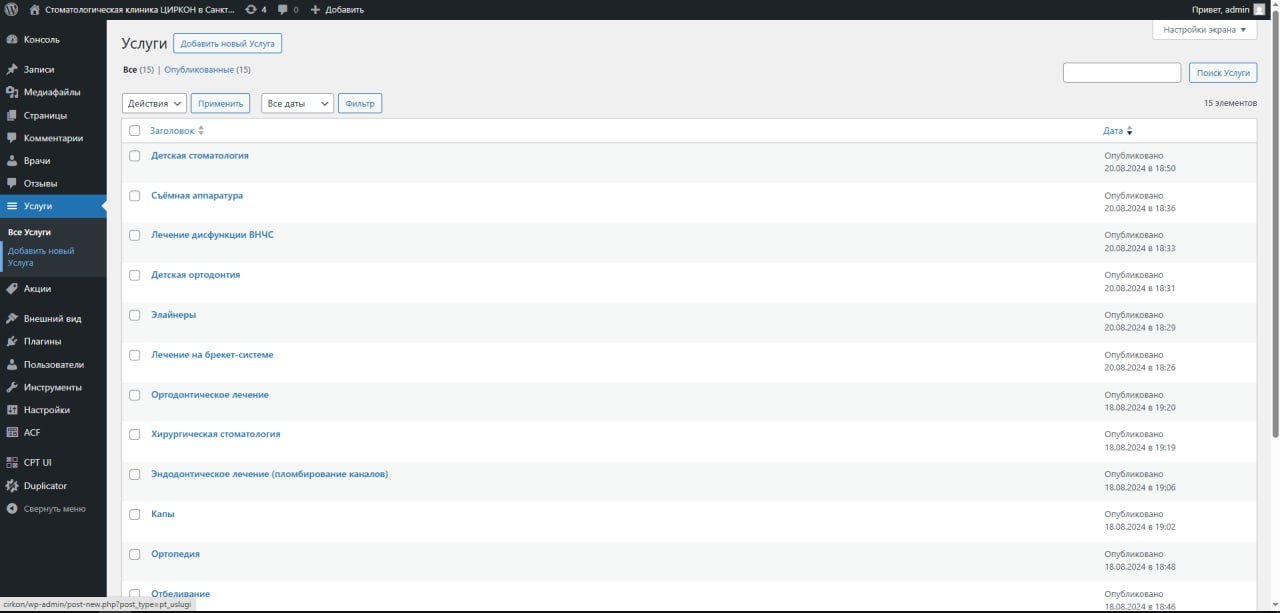This screenshot has height=613, width=1280.
Task: Click the Фильтр button
Action: [360, 103]
